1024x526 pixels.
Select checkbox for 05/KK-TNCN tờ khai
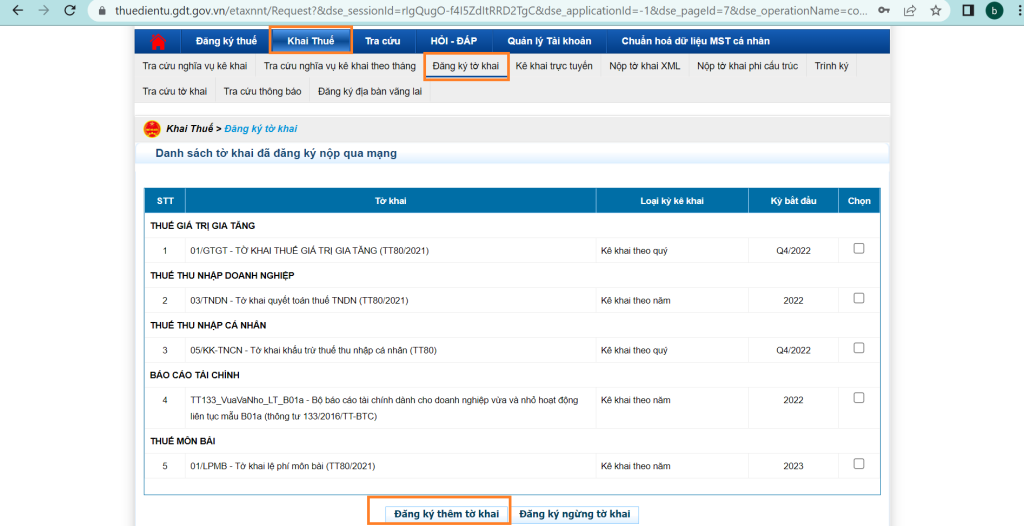click(859, 348)
